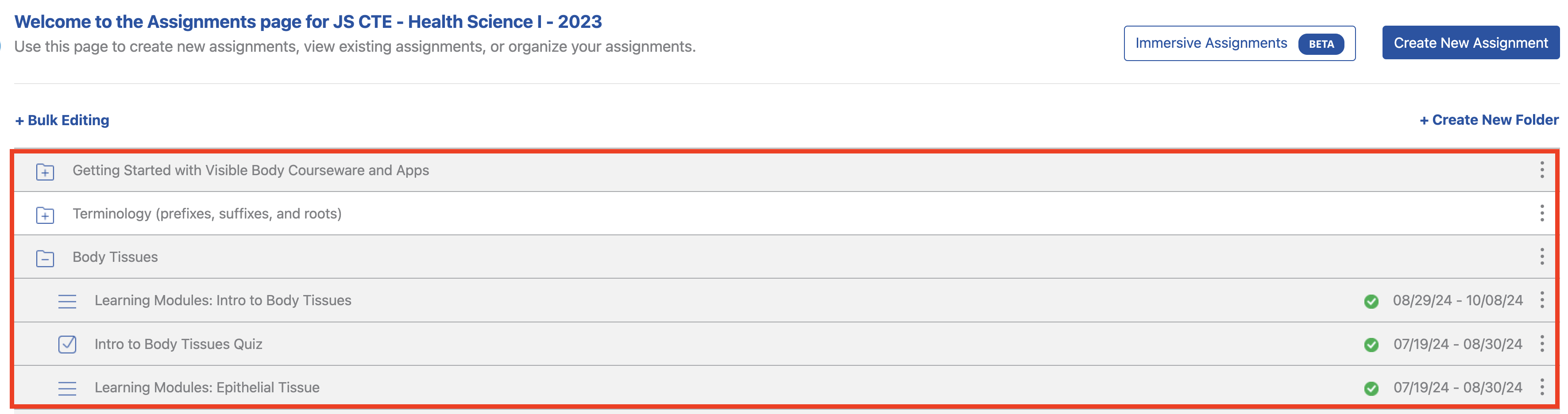The width and height of the screenshot is (1568, 414).
Task: Click Bulk Editing link
Action: 62,120
